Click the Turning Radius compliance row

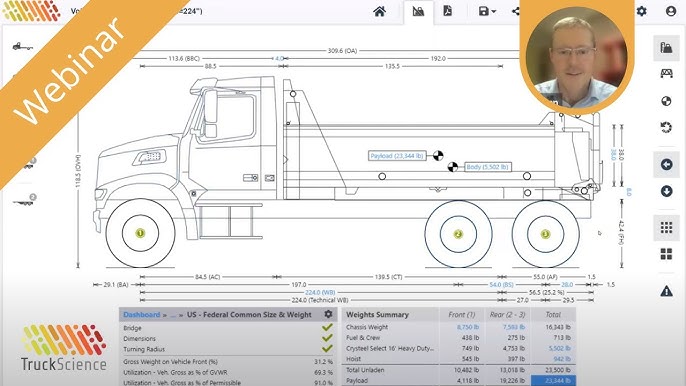pos(228,349)
